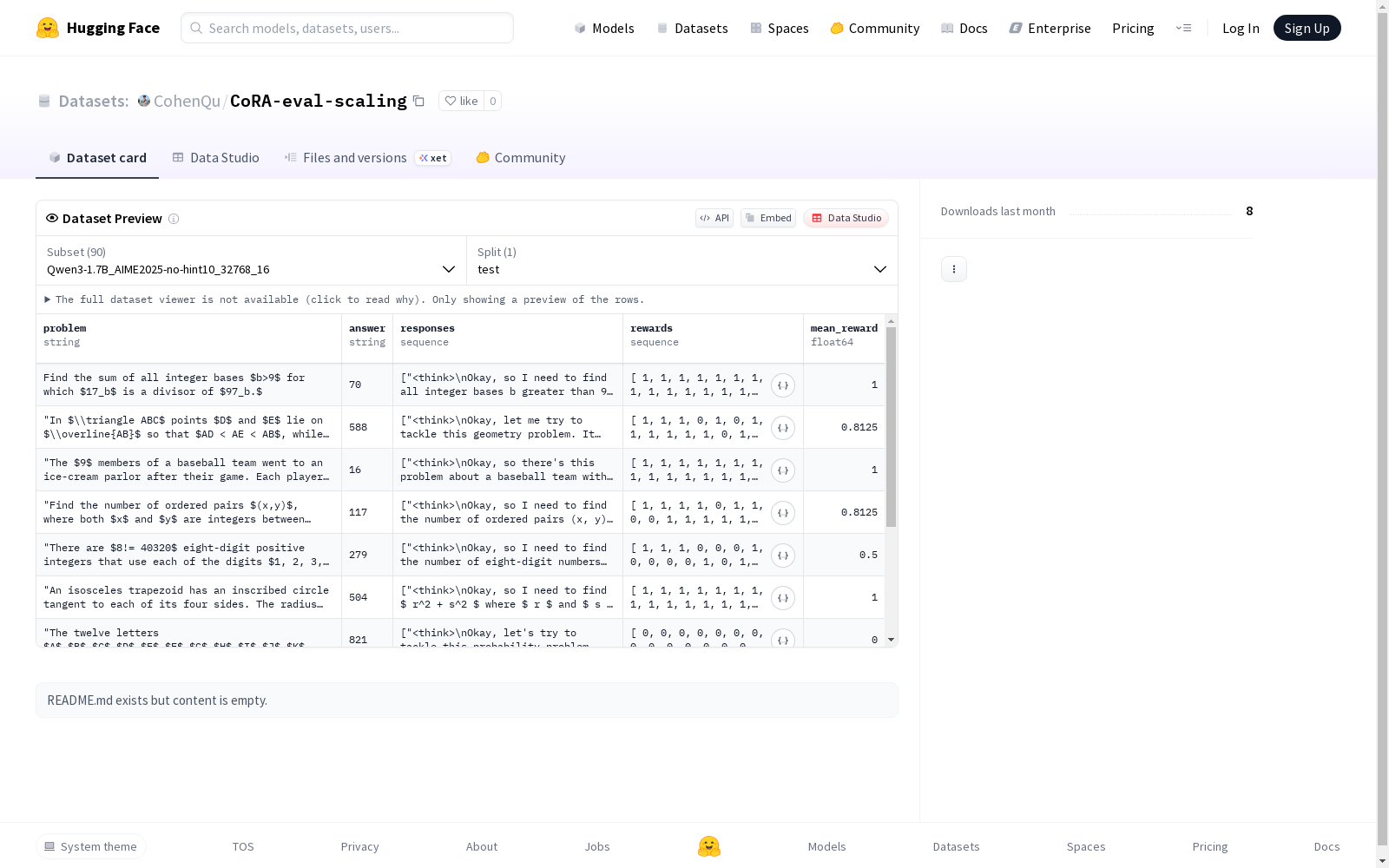Open the Pricing footer link

pos(1210,846)
